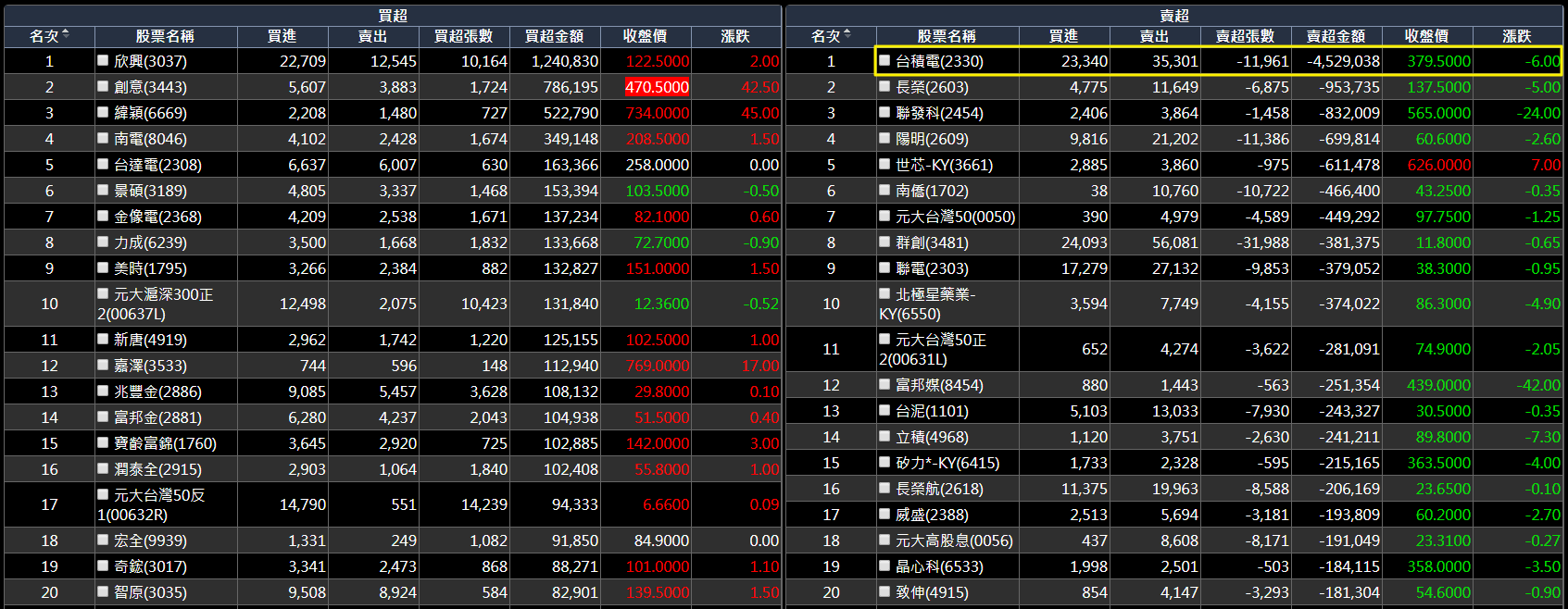Click the 1,240,830 net buy amount

pyautogui.click(x=565, y=61)
